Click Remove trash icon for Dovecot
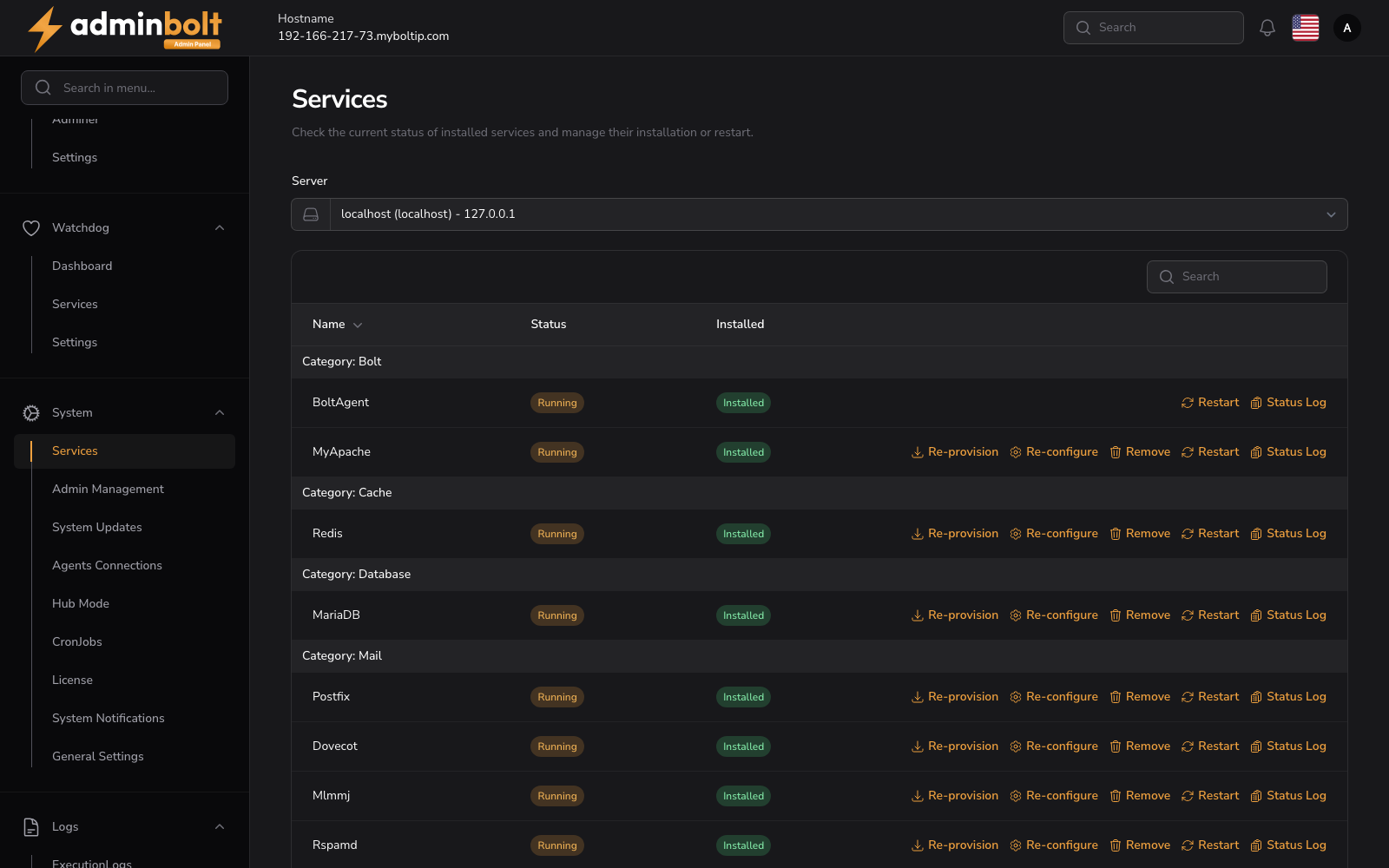 click(1116, 746)
